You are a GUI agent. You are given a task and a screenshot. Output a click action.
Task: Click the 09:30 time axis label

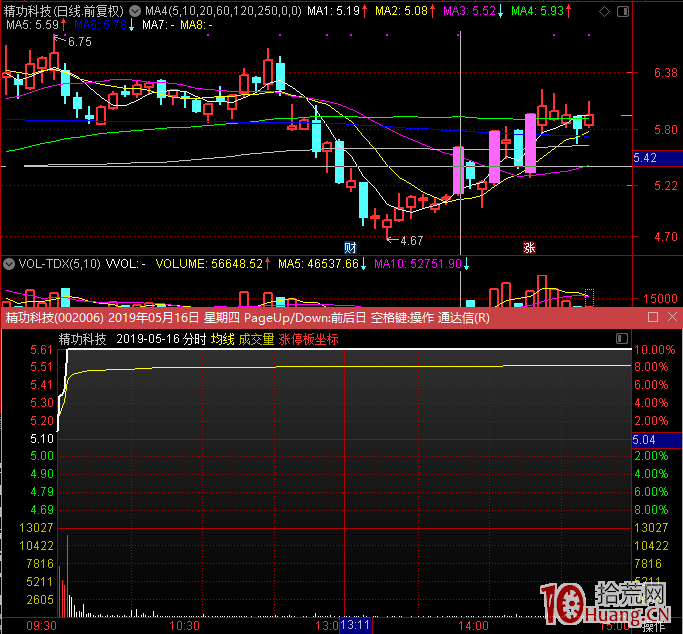pos(41,626)
